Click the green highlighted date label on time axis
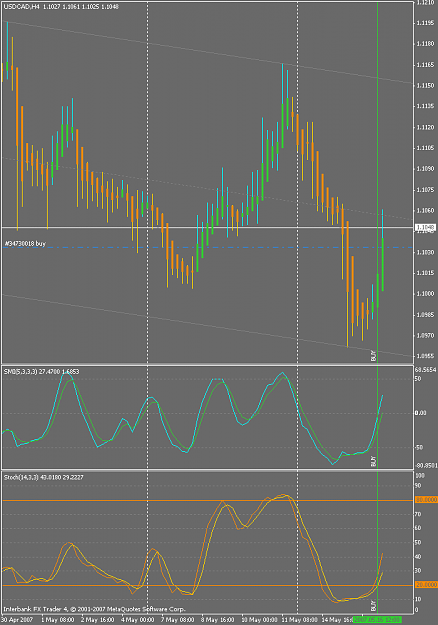438x625 pixels. click(x=377, y=620)
